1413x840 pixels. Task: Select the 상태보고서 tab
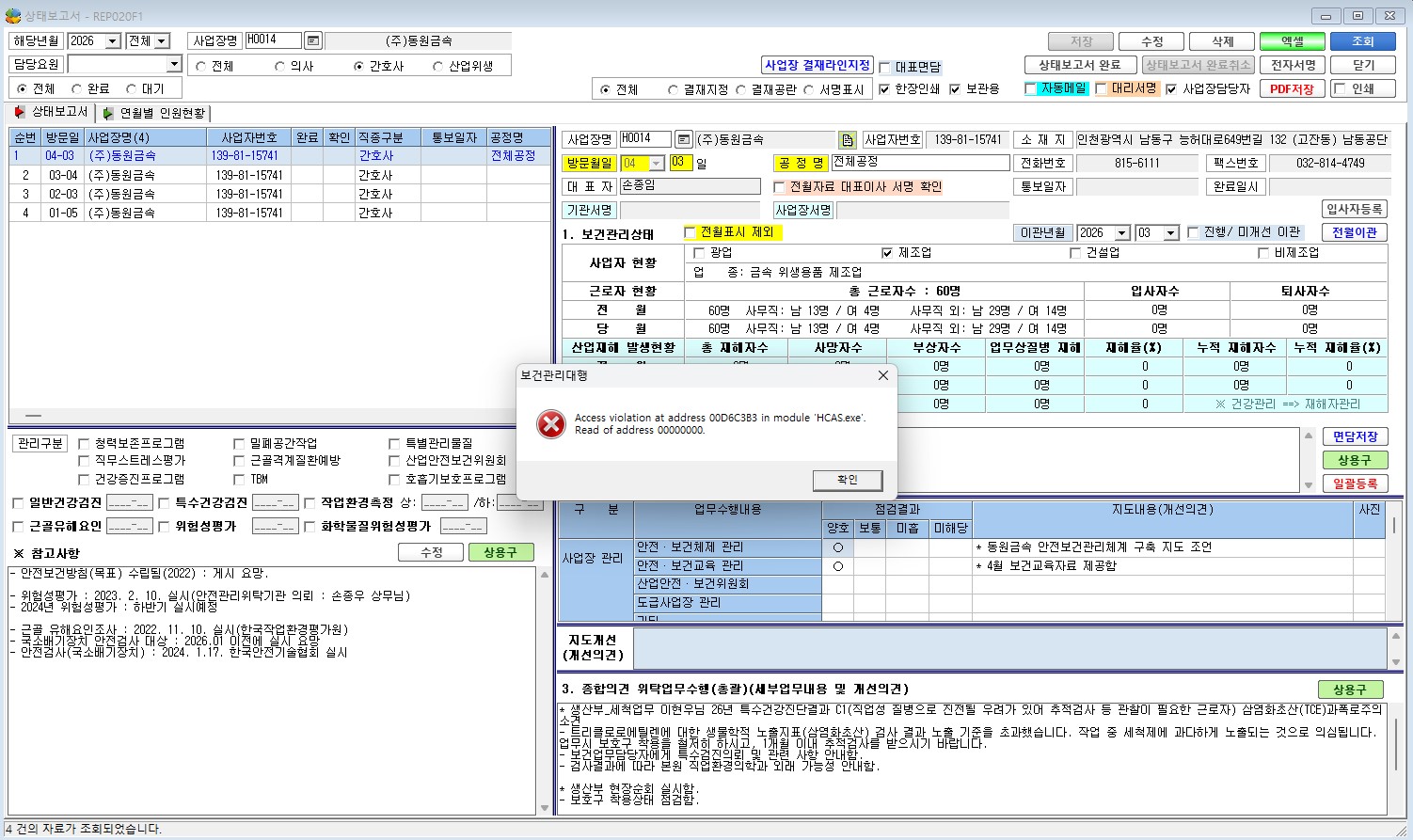point(52,112)
